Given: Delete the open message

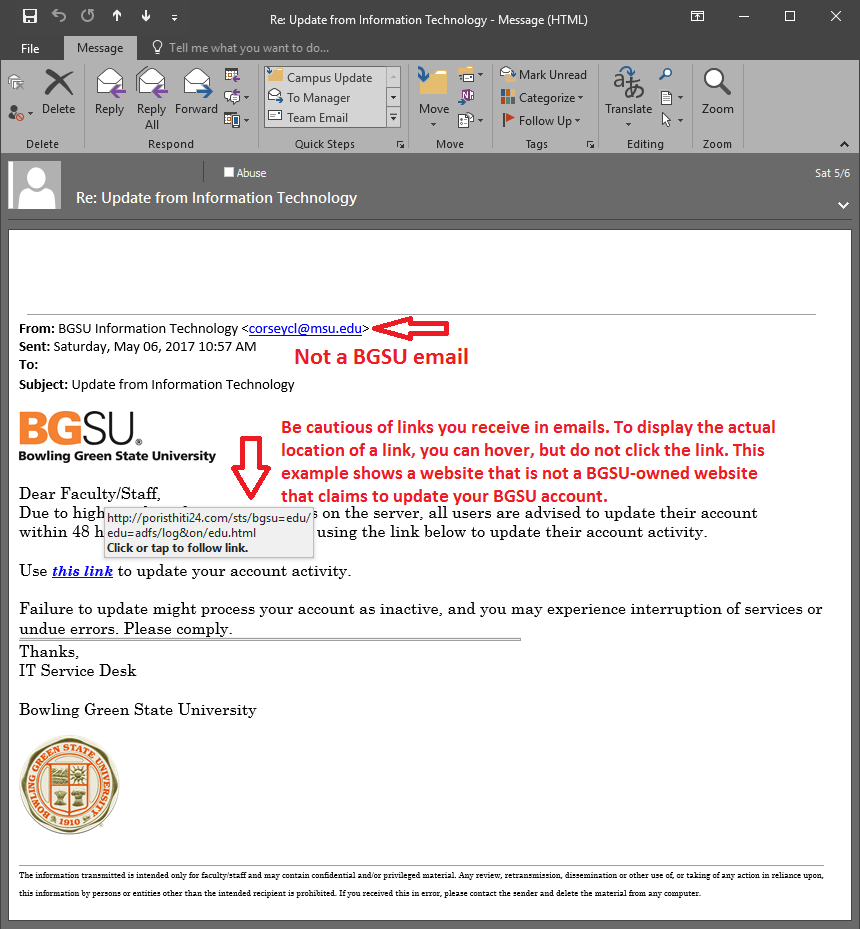Looking at the screenshot, I should pyautogui.click(x=59, y=92).
